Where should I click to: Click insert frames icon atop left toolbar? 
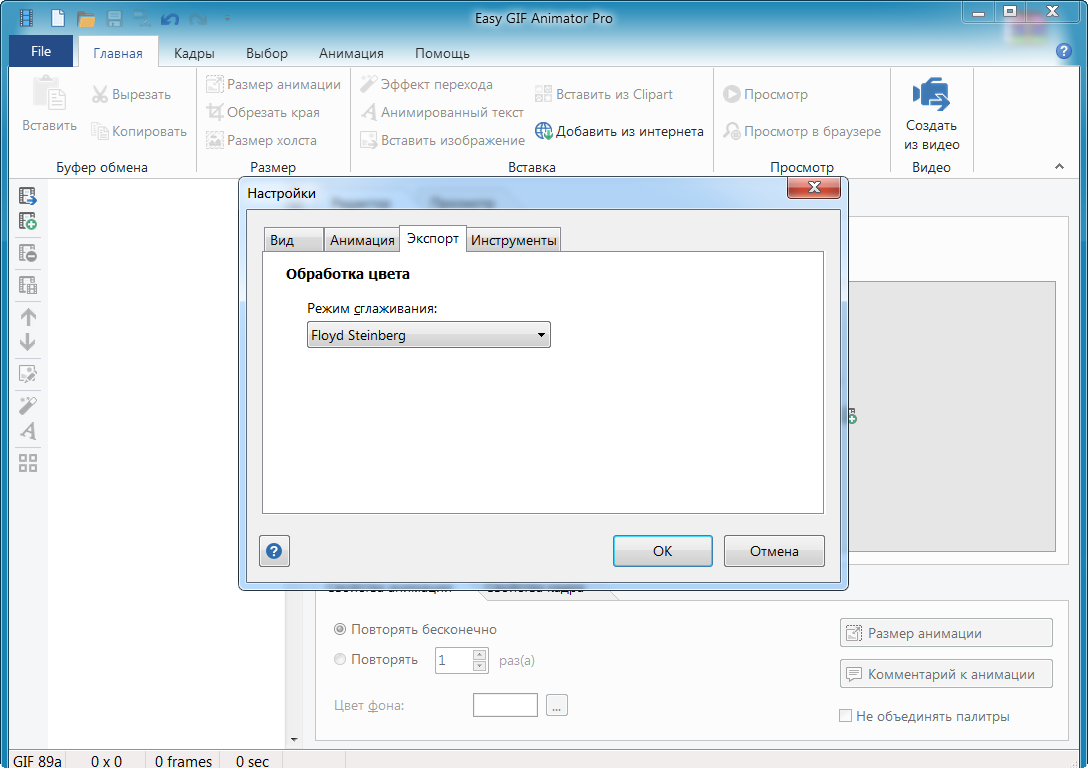tap(28, 196)
